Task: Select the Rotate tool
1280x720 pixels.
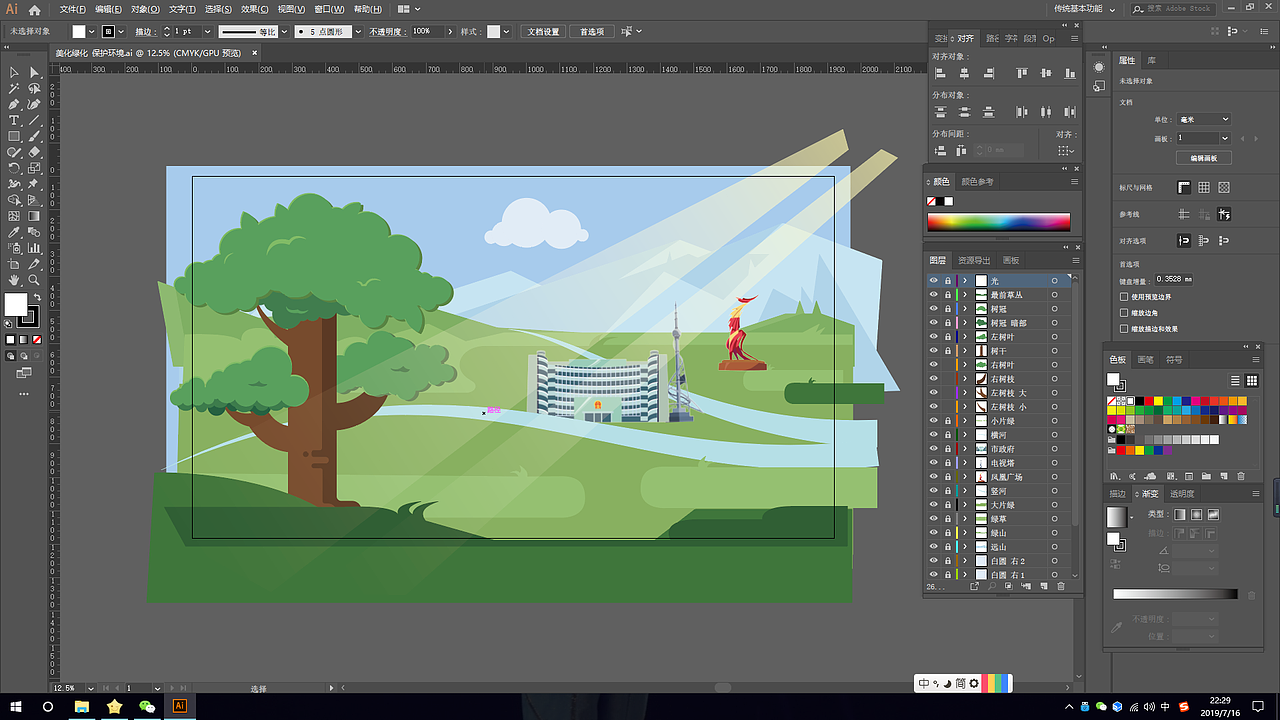Action: click(14, 168)
